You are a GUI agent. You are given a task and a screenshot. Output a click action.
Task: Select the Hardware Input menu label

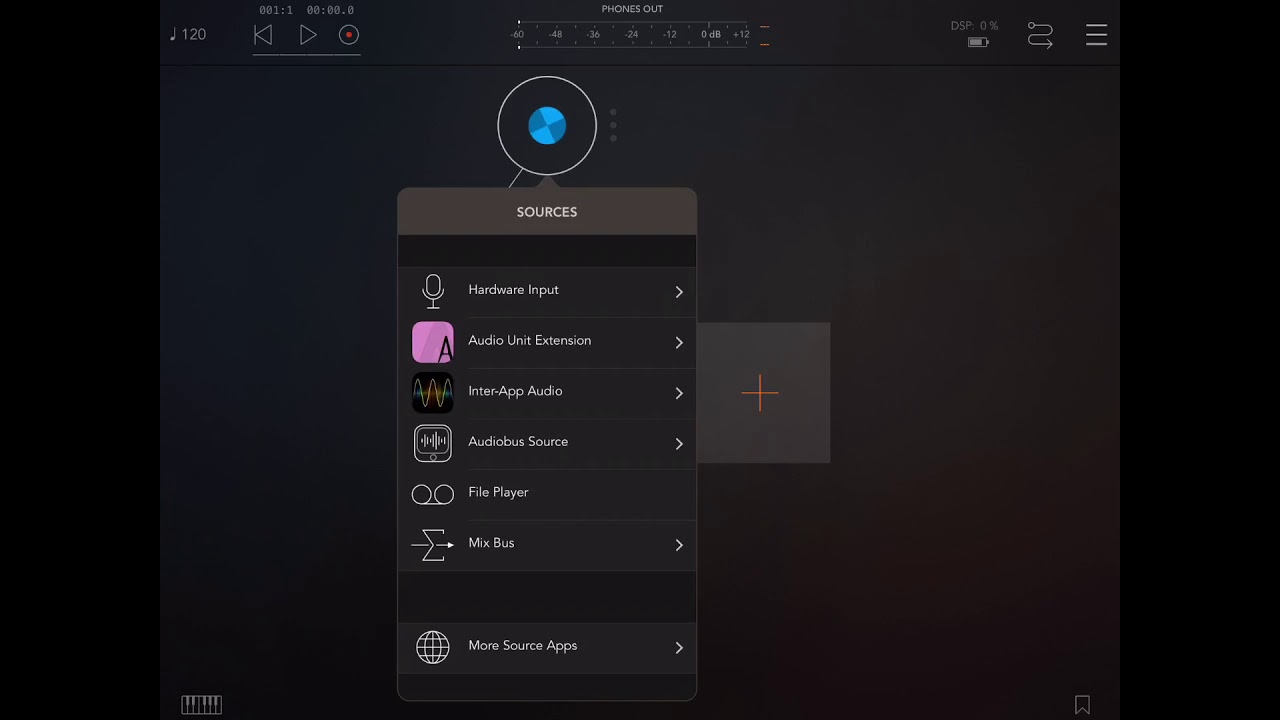[513, 290]
